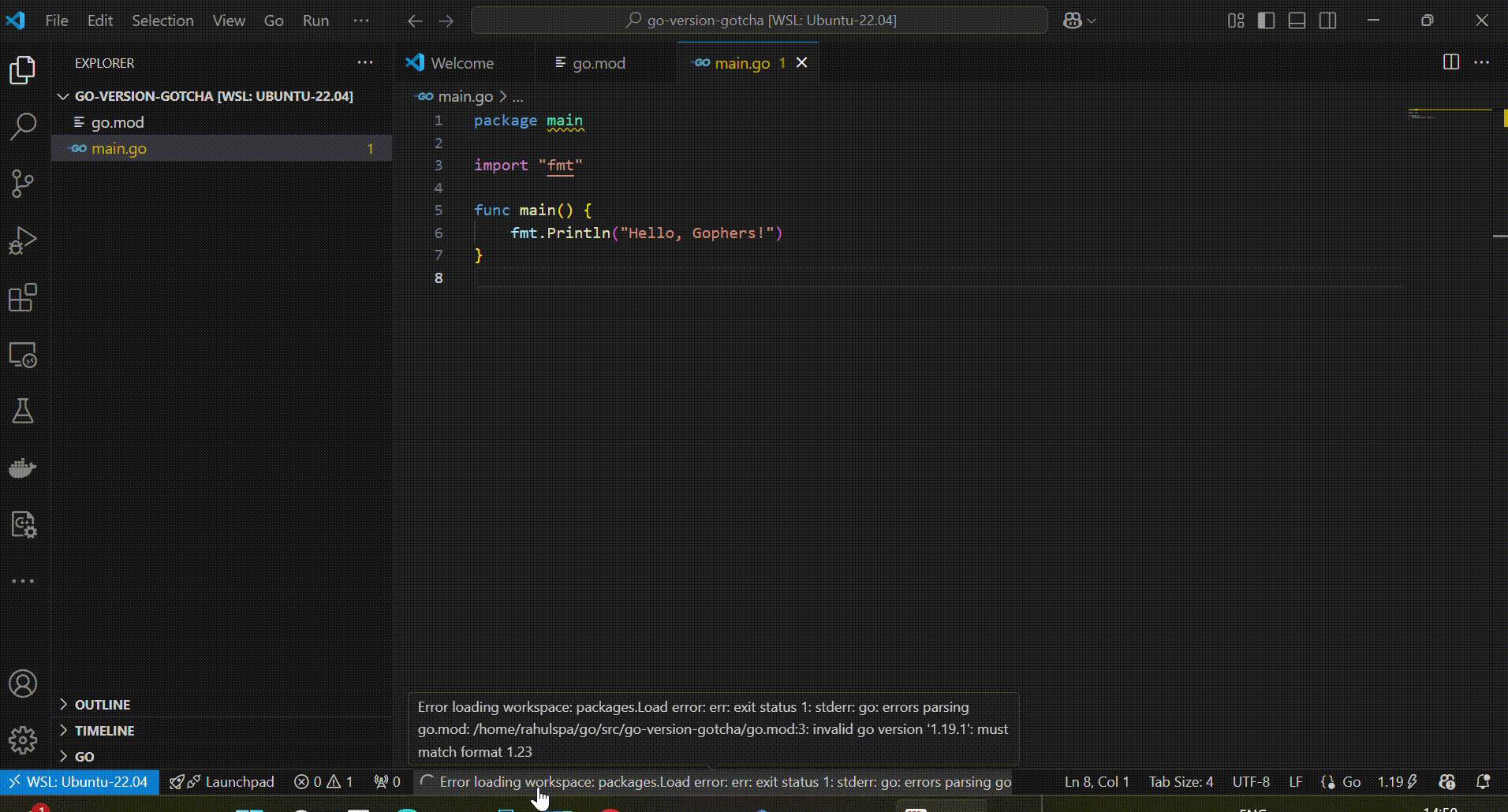Open the Run and Debug view
1508x812 pixels.
coord(23,240)
